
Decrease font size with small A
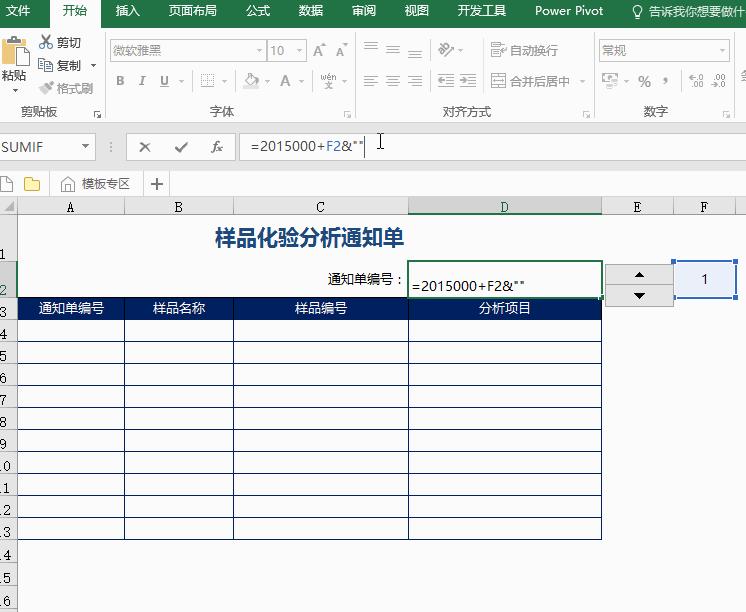[x=341, y=50]
